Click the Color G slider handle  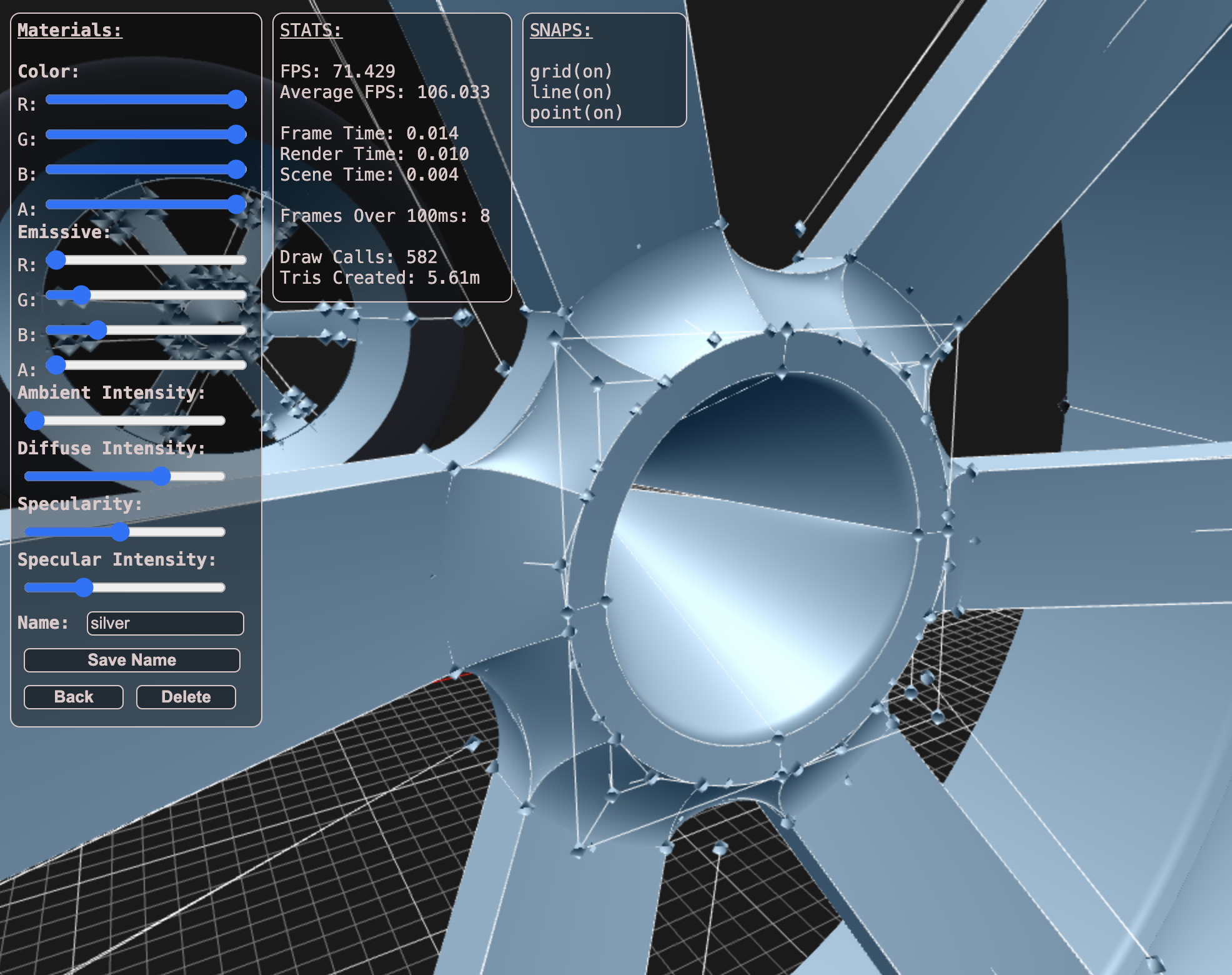(x=237, y=134)
